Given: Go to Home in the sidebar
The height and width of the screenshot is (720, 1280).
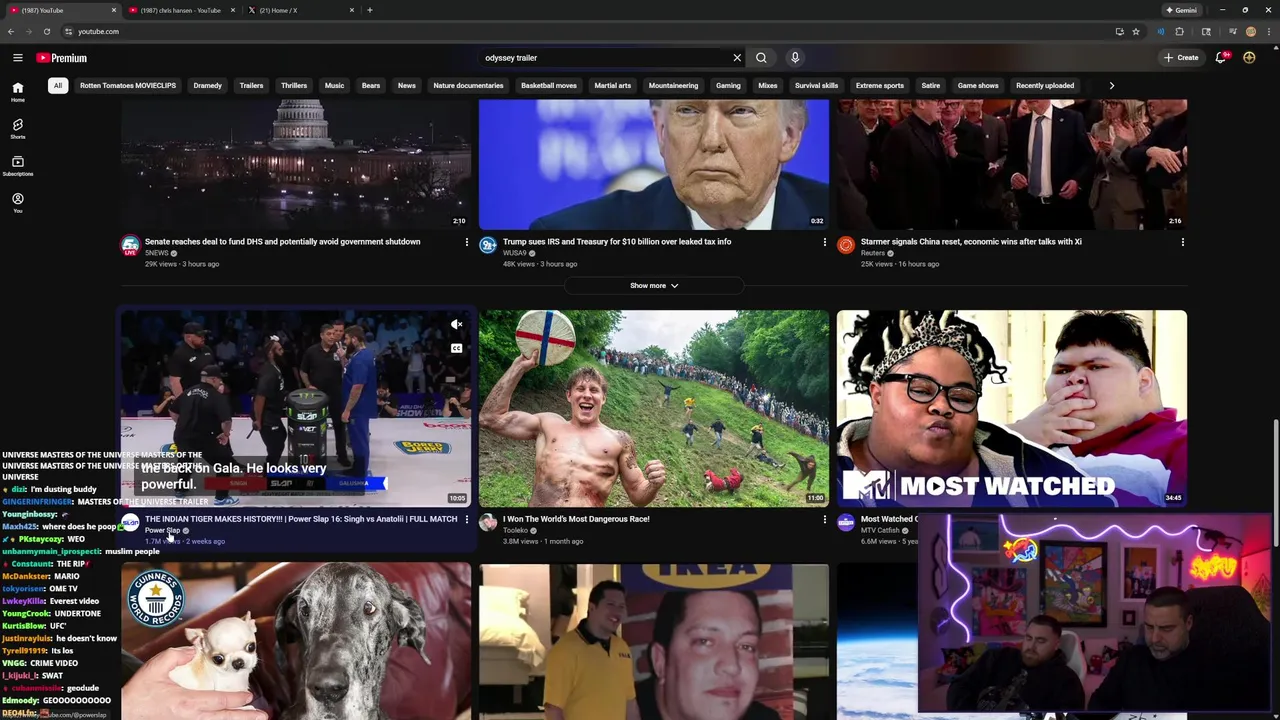Looking at the screenshot, I should click(17, 92).
